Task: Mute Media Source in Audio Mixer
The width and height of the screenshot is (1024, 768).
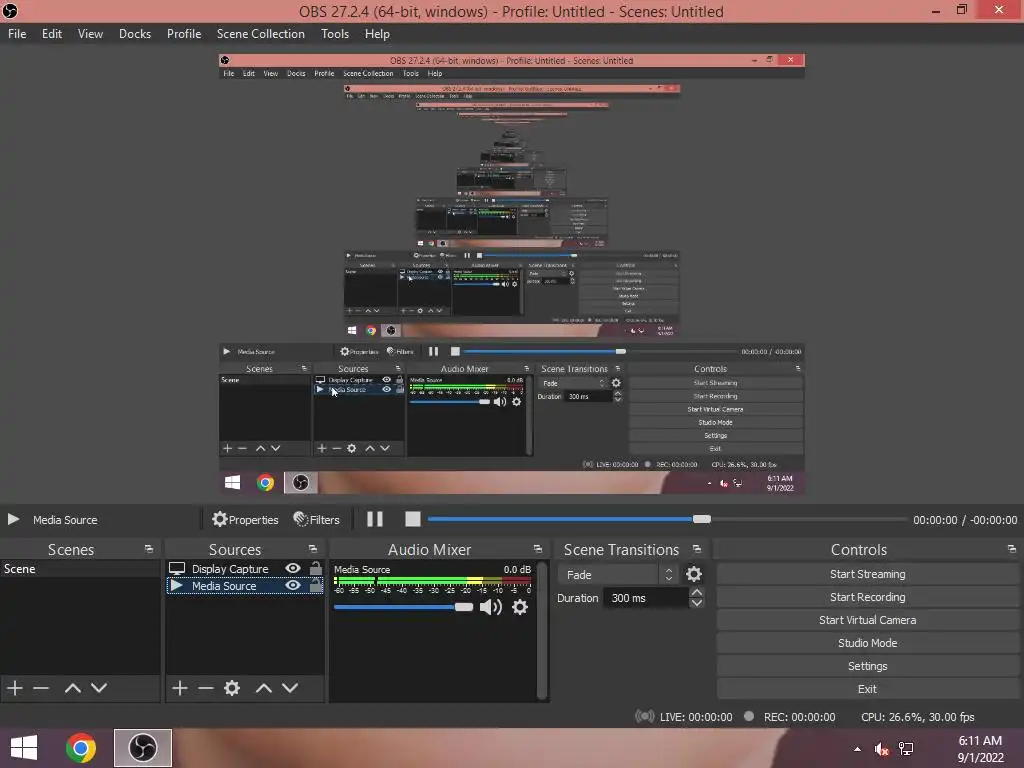Action: point(490,607)
